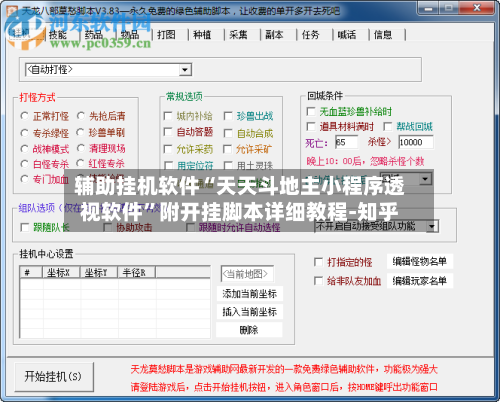
Task: Open the 喊话 tab
Action: (347, 35)
